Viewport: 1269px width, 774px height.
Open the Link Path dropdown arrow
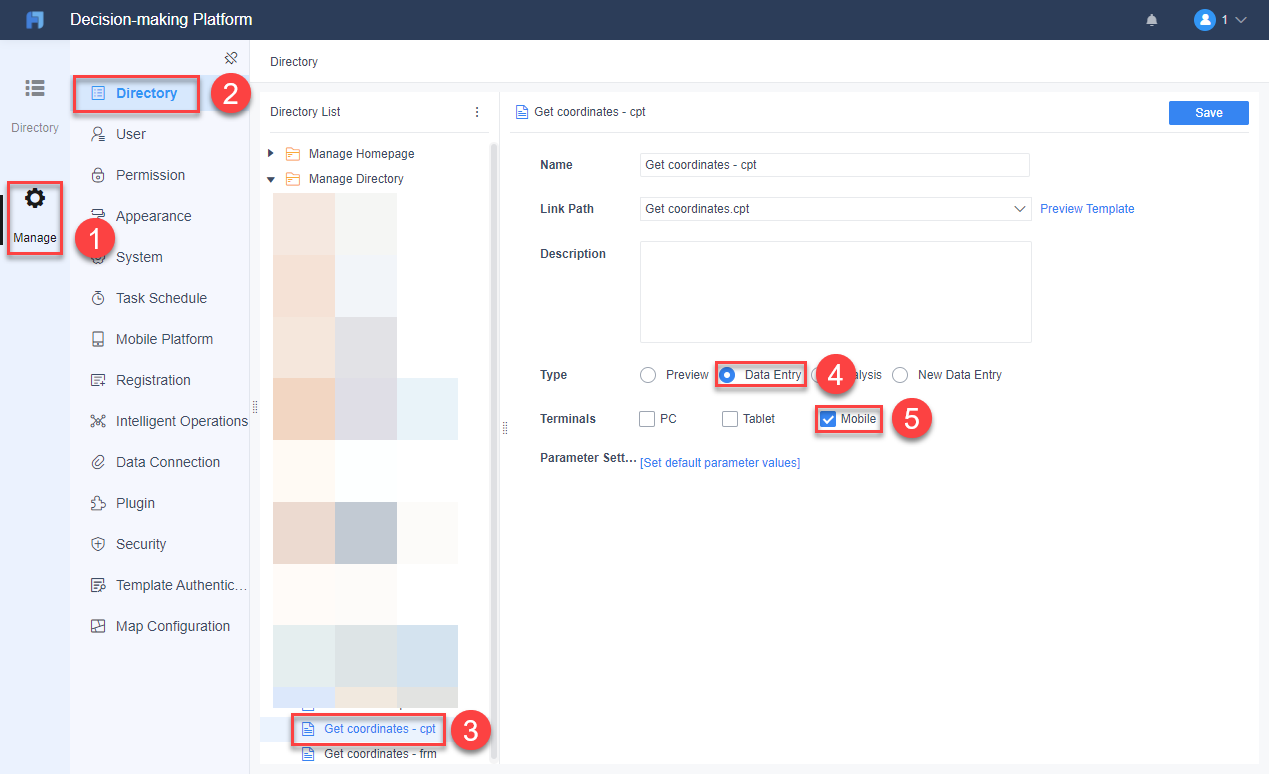coord(1020,209)
